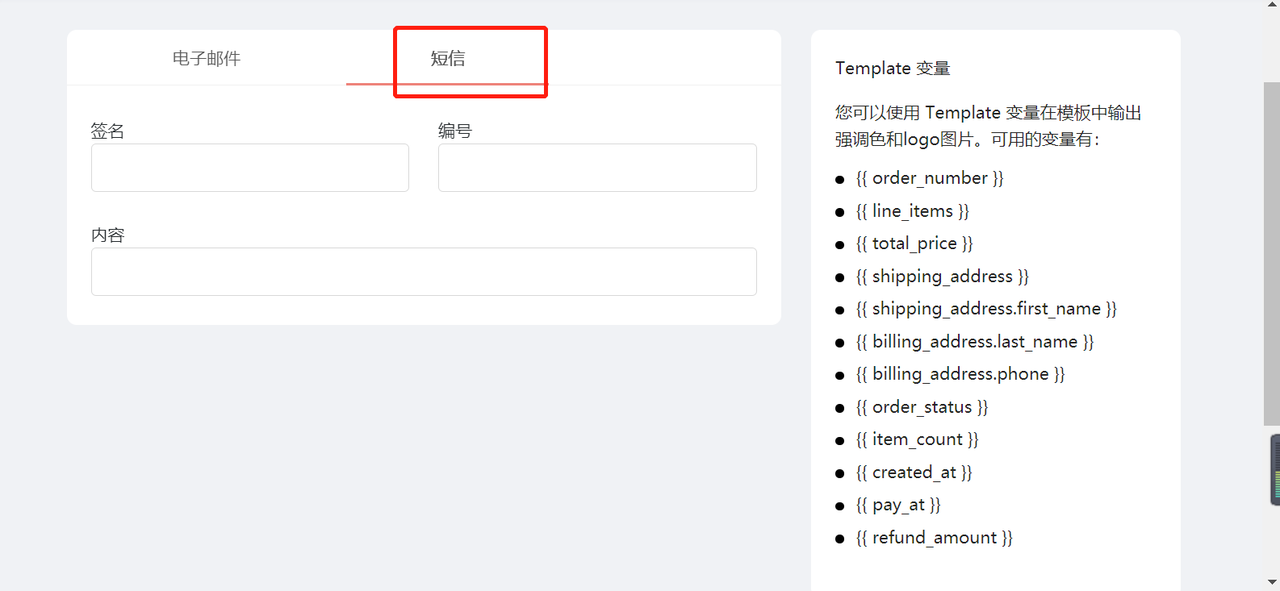This screenshot has width=1280, height=591.
Task: Click the {{ line_items }} variable
Action: click(x=913, y=211)
